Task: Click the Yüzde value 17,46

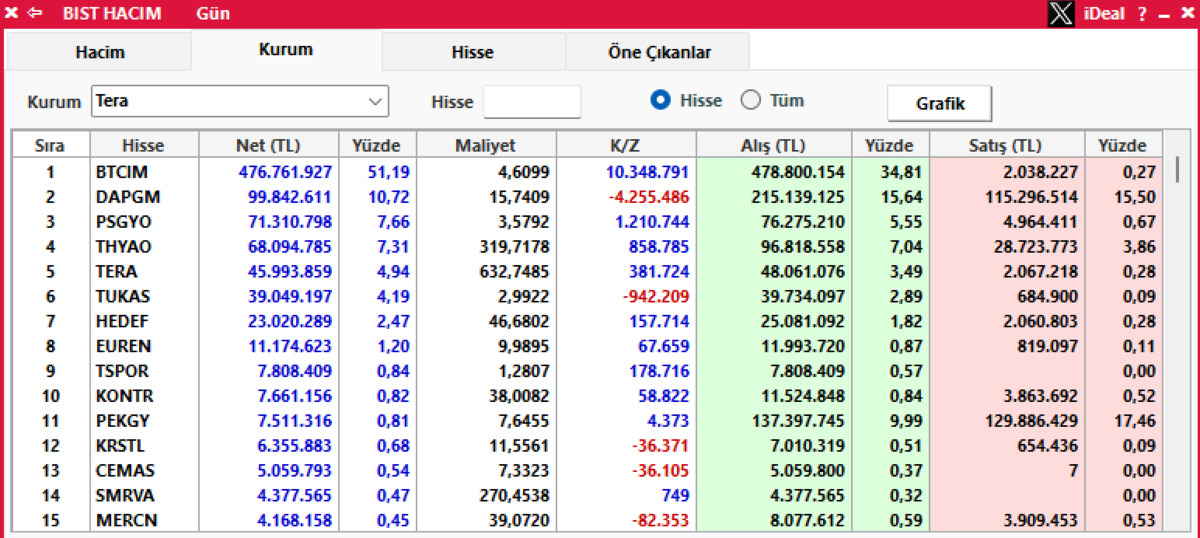Action: click(x=1135, y=421)
